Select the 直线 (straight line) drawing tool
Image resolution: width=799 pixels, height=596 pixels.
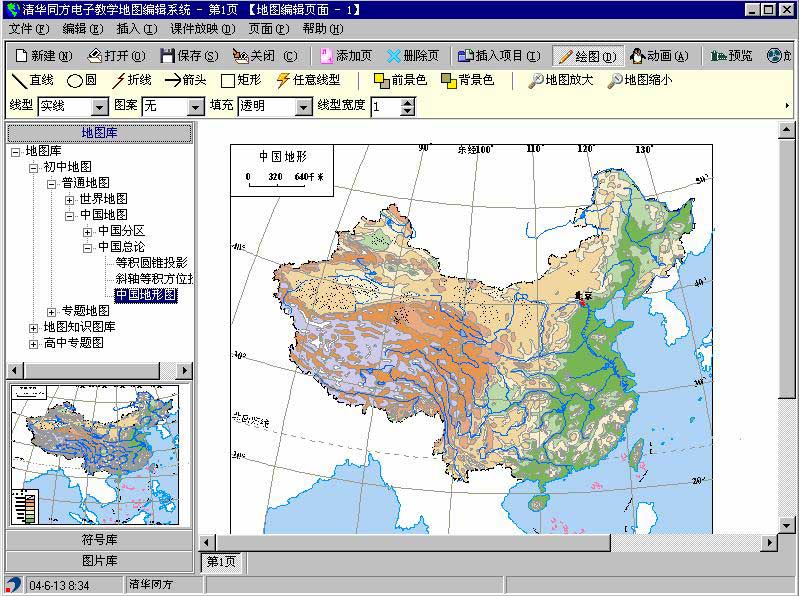pos(33,81)
